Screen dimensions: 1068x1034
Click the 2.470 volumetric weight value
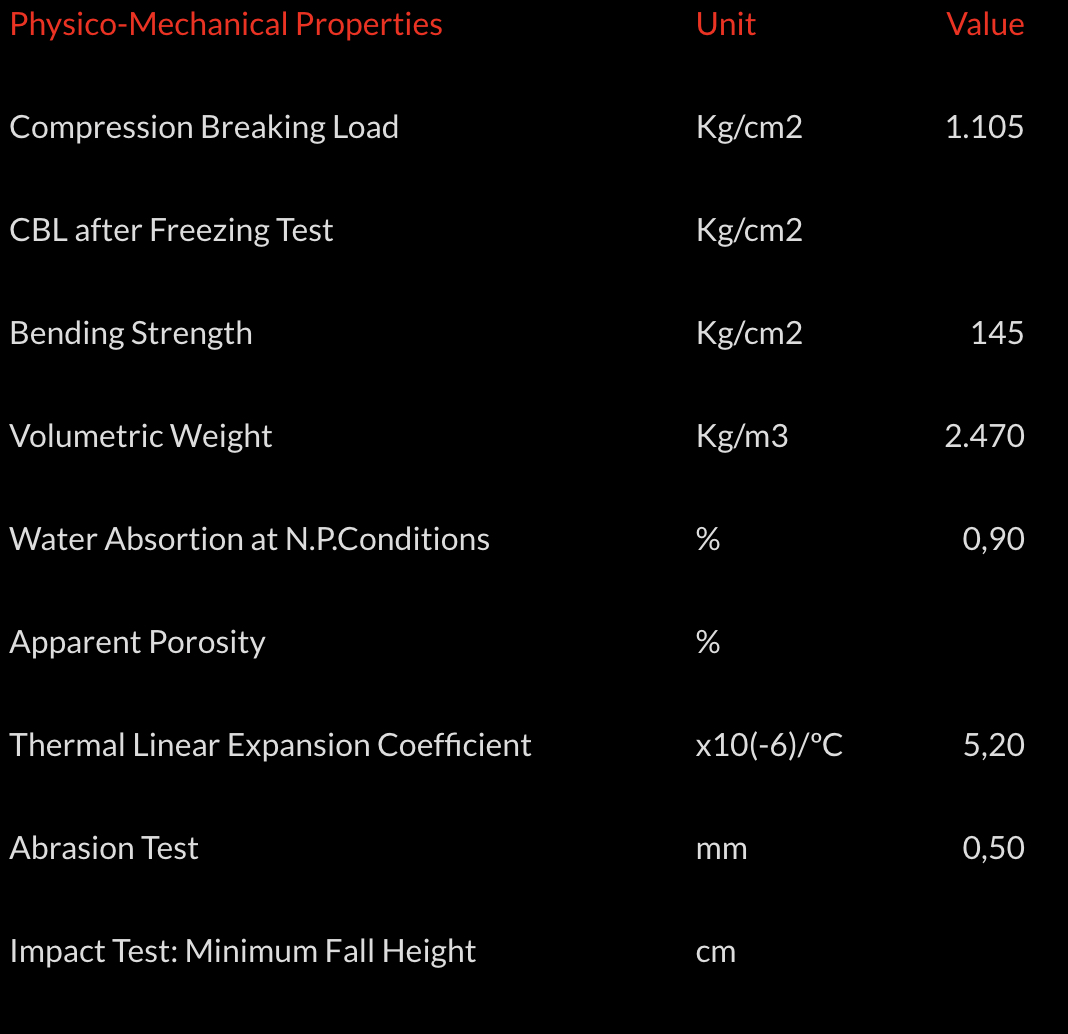coord(984,436)
